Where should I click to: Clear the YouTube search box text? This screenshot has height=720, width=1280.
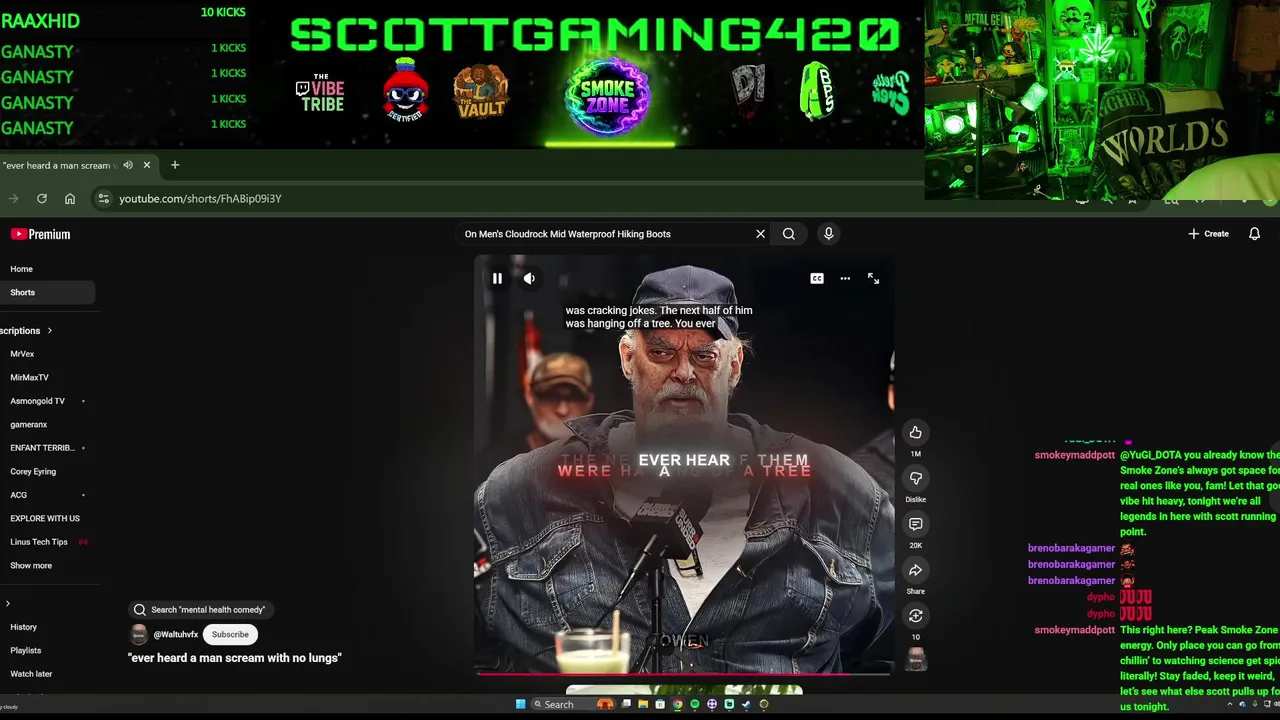coord(760,234)
